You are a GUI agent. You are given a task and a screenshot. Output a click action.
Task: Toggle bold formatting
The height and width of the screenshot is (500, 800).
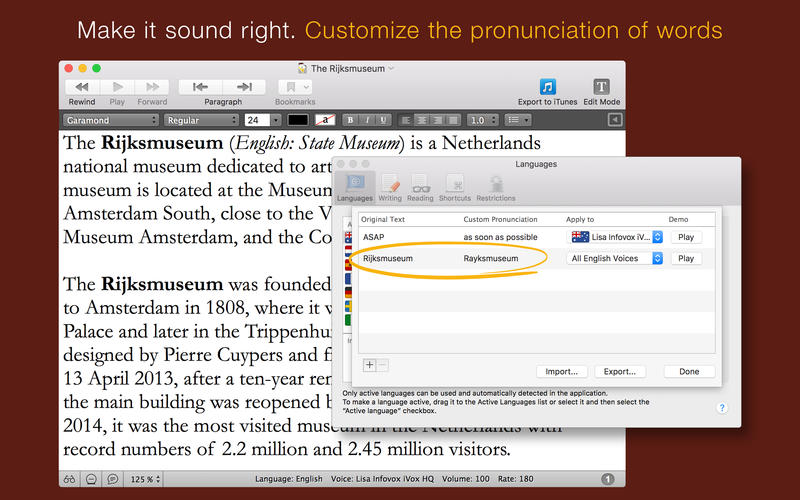point(350,120)
